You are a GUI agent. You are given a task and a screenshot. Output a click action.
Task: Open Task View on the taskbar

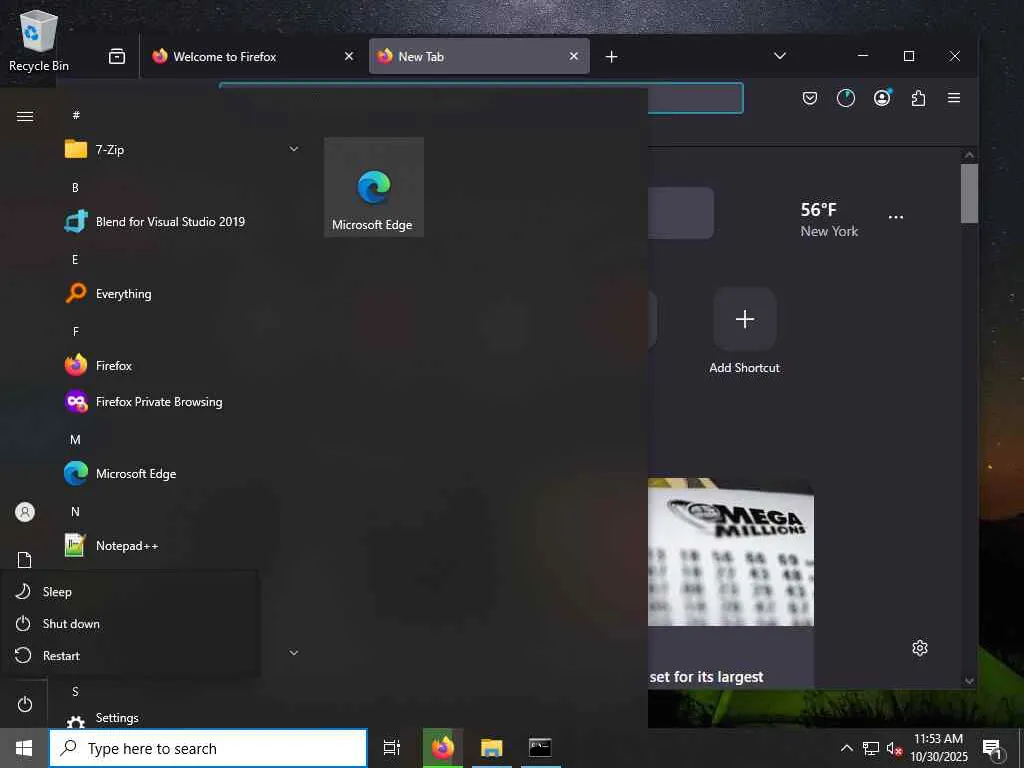point(391,748)
